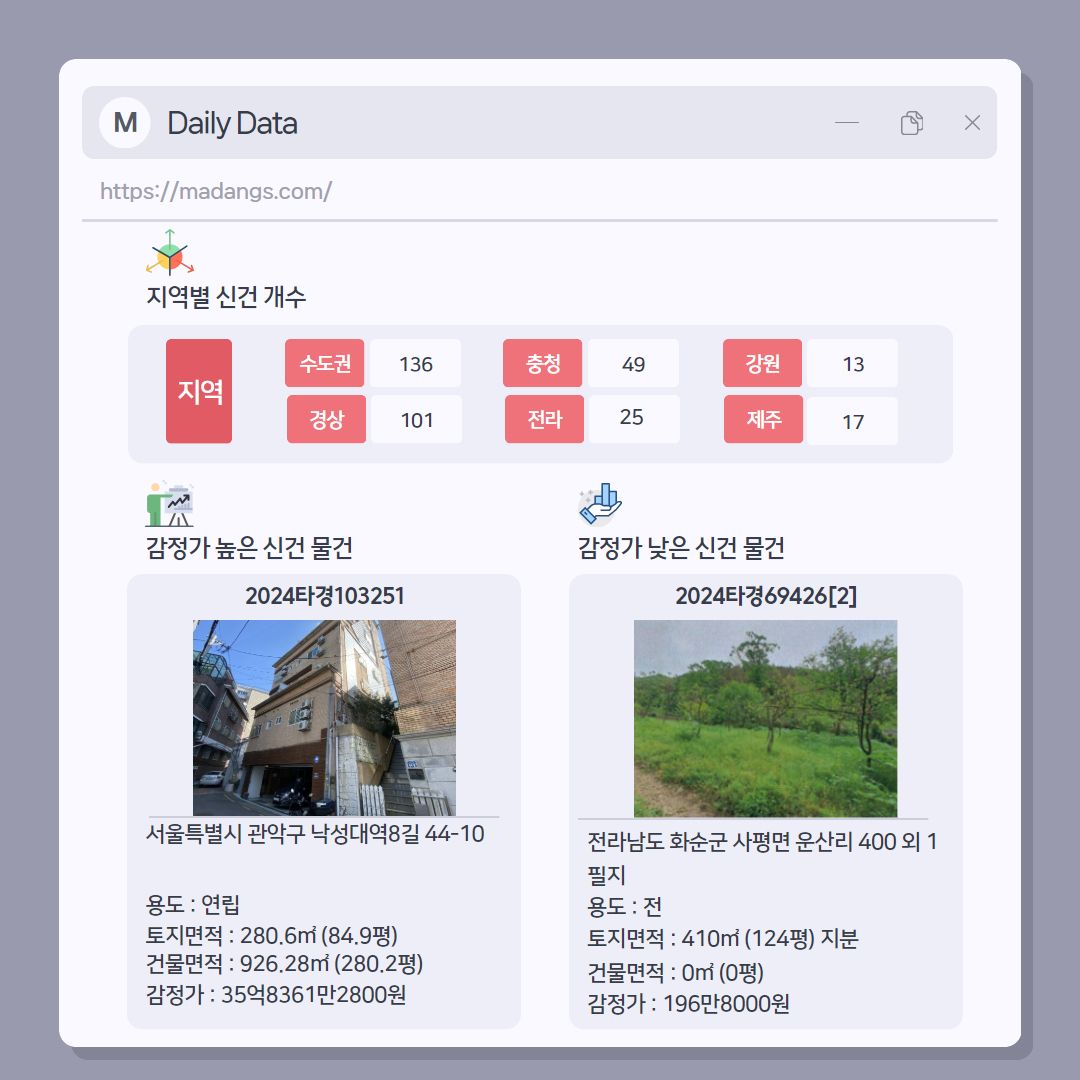The height and width of the screenshot is (1080, 1080).
Task: Select the 전라 region tag
Action: point(544,419)
